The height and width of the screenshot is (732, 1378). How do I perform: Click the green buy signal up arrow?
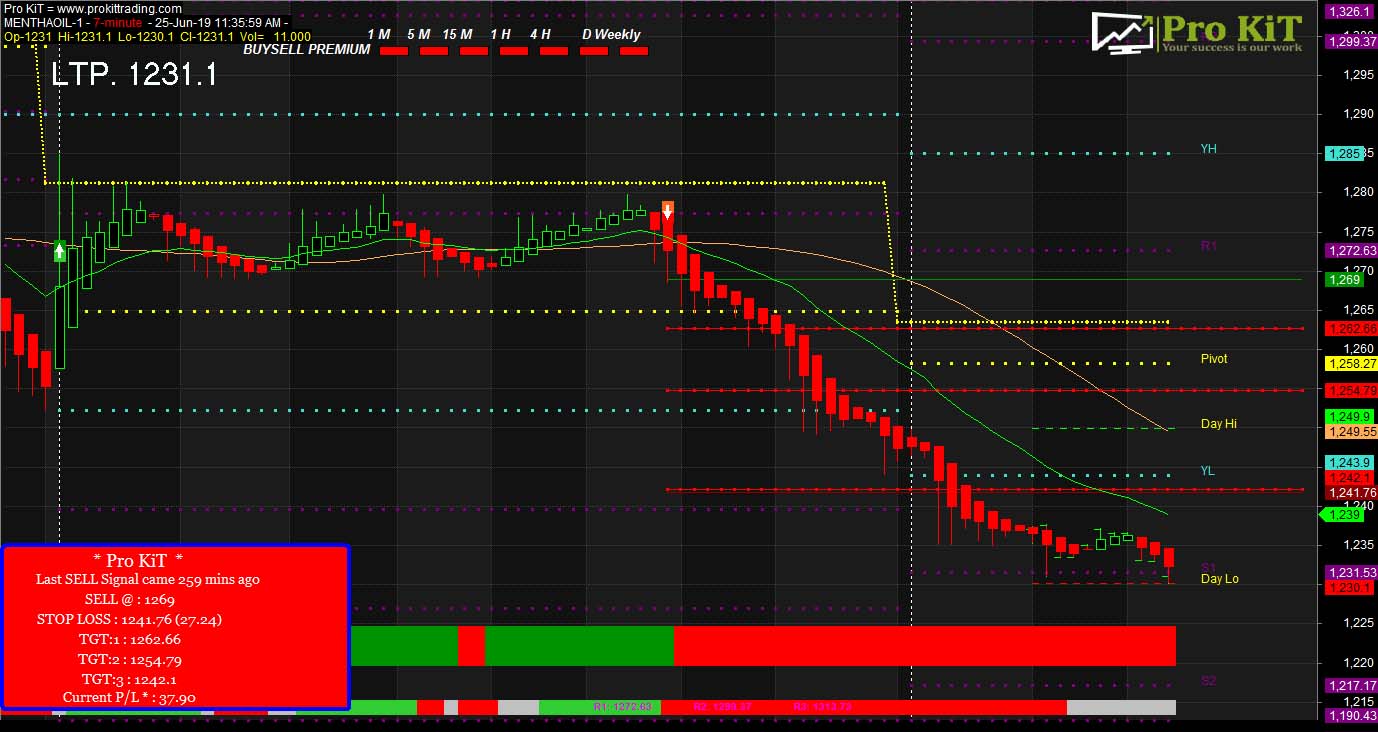click(x=60, y=251)
